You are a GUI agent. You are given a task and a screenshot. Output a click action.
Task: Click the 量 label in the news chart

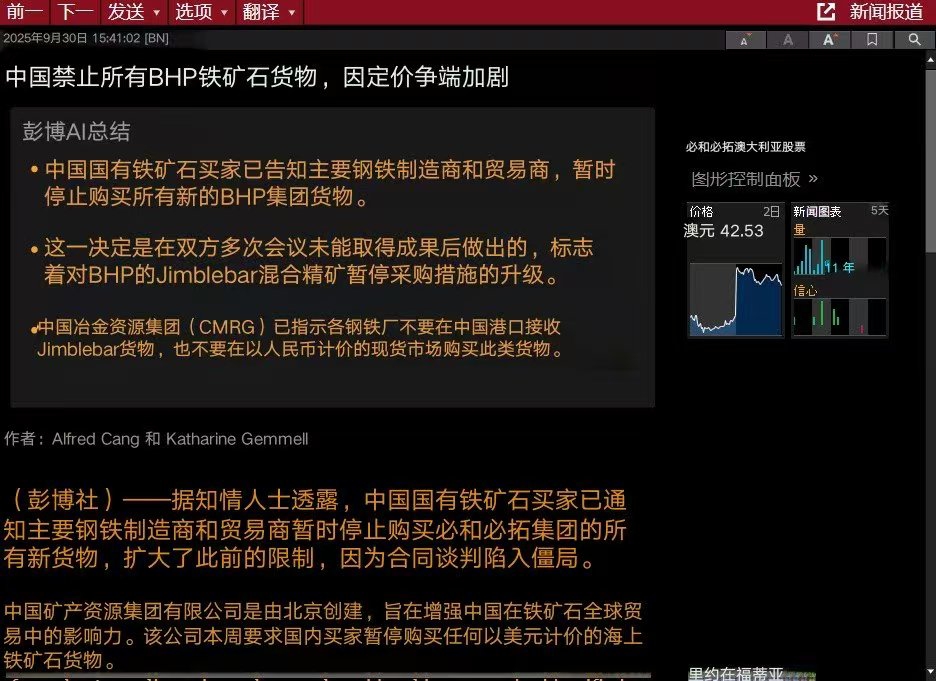click(799, 230)
